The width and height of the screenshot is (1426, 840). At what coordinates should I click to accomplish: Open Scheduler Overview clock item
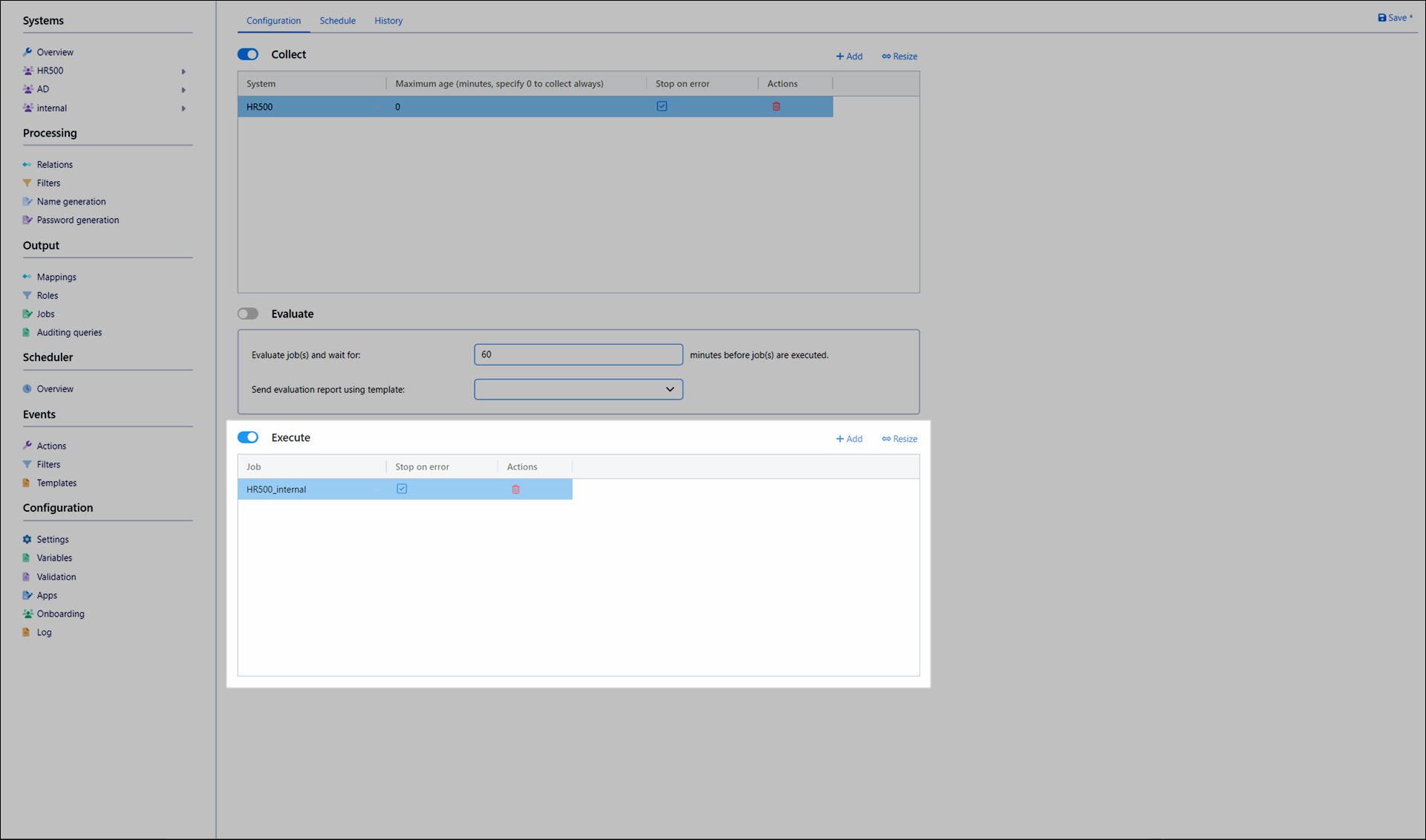coord(54,388)
